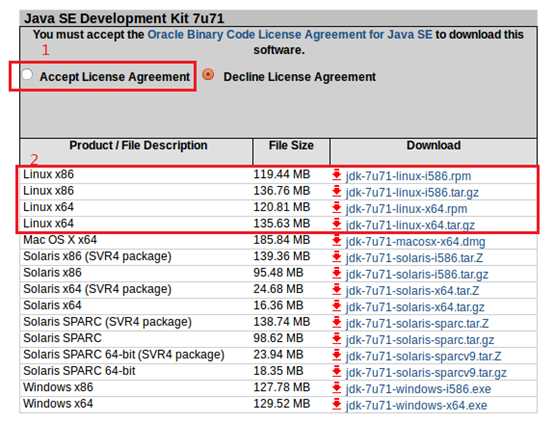This screenshot has height=423, width=554.
Task: Open jdk-7u71-solaris-sparc.tar.Z link
Action: [x=417, y=324]
